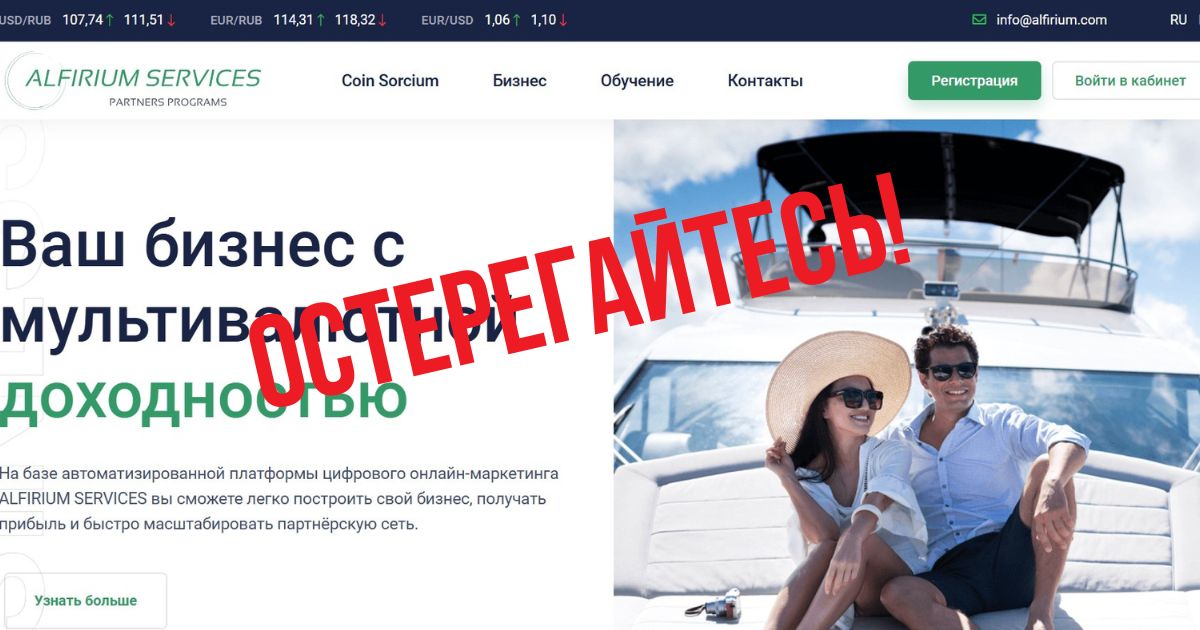Image resolution: width=1200 pixels, height=630 pixels.
Task: Click the green up arrow beside USD/RUB 107,74
Action: pyautogui.click(x=109, y=20)
